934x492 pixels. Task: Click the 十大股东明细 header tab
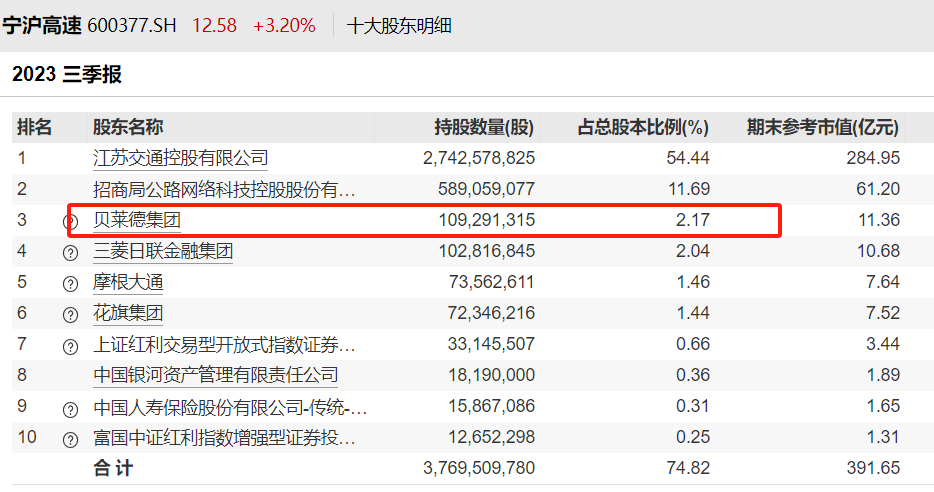pos(399,26)
